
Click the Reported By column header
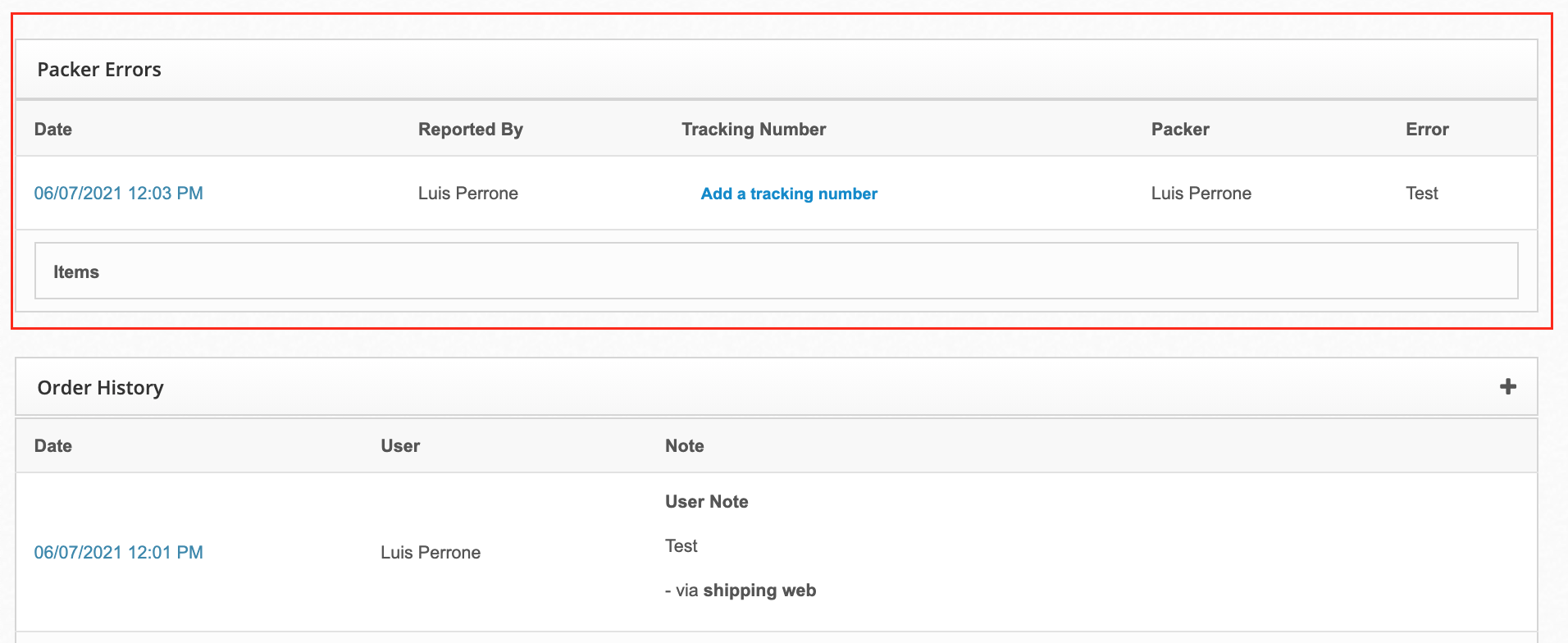pos(471,130)
